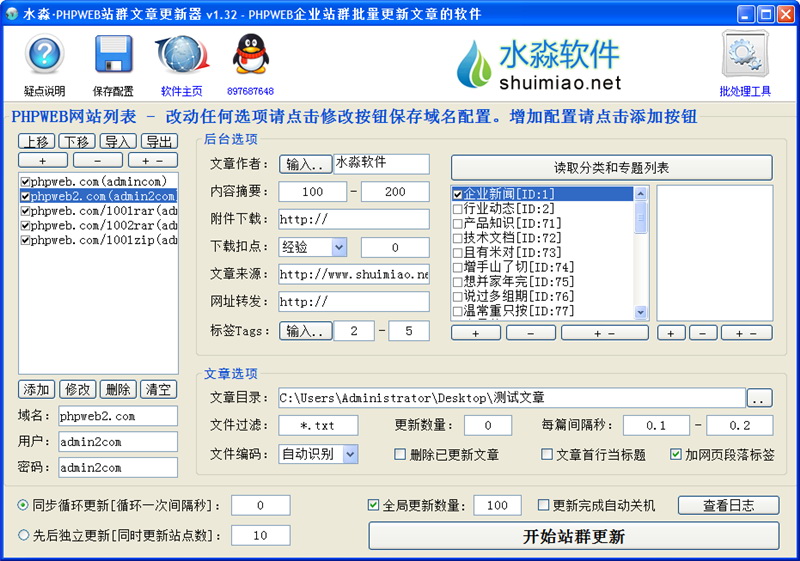Click the 文章作者 输入.. button
The height and width of the screenshot is (561, 800).
click(305, 164)
